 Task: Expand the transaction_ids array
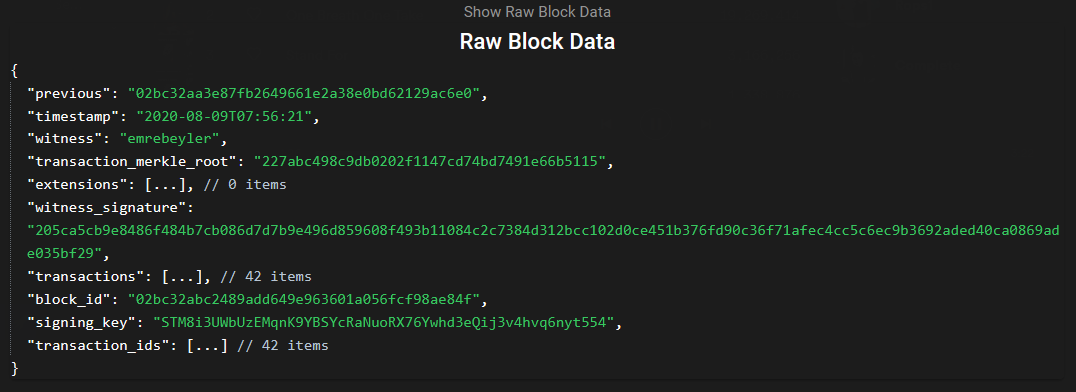pyautogui.click(x=207, y=345)
